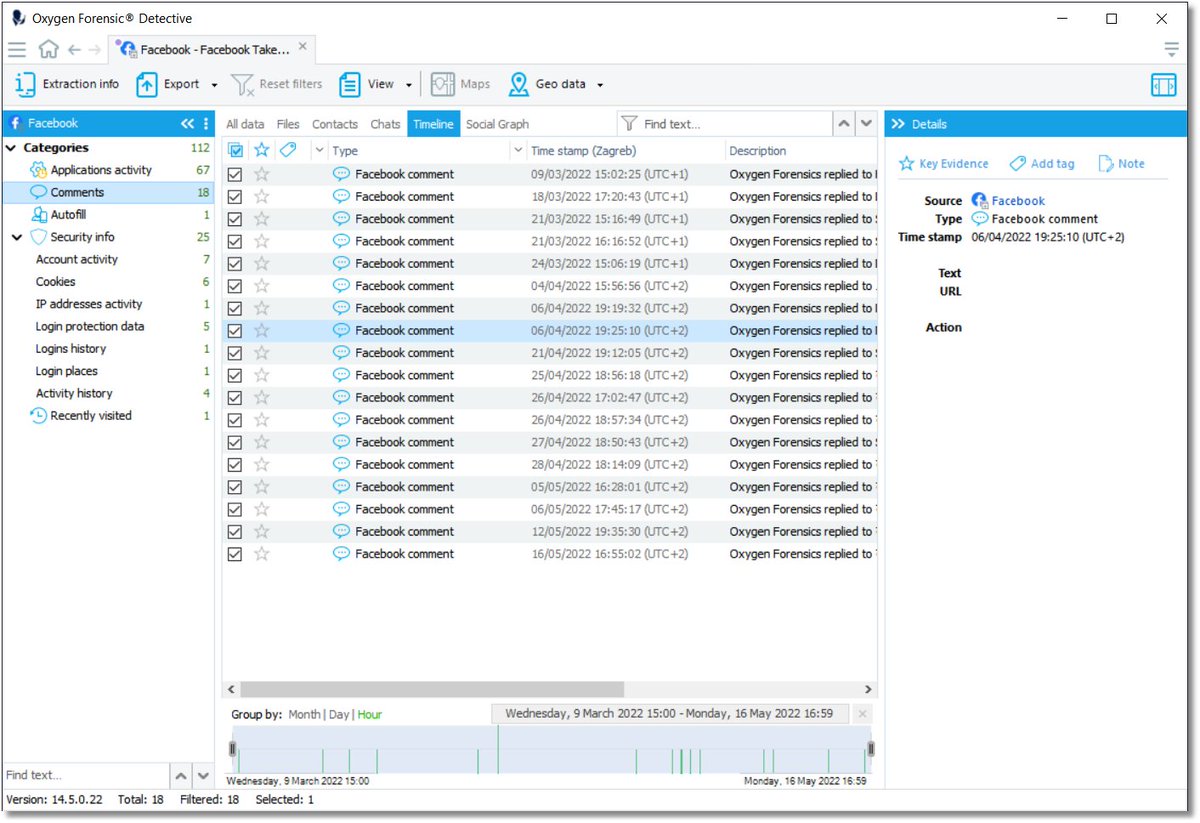The width and height of the screenshot is (1200, 823).
Task: Star the 21/04/2022 19:12:05 comment row
Action: [261, 353]
